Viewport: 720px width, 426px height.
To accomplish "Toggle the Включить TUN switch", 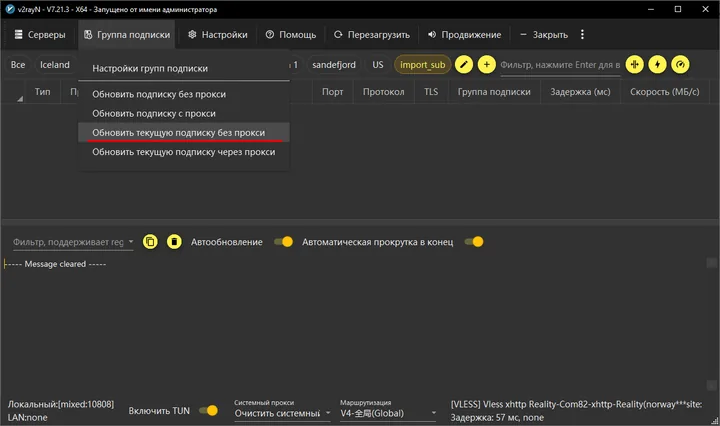I will tap(208, 410).
